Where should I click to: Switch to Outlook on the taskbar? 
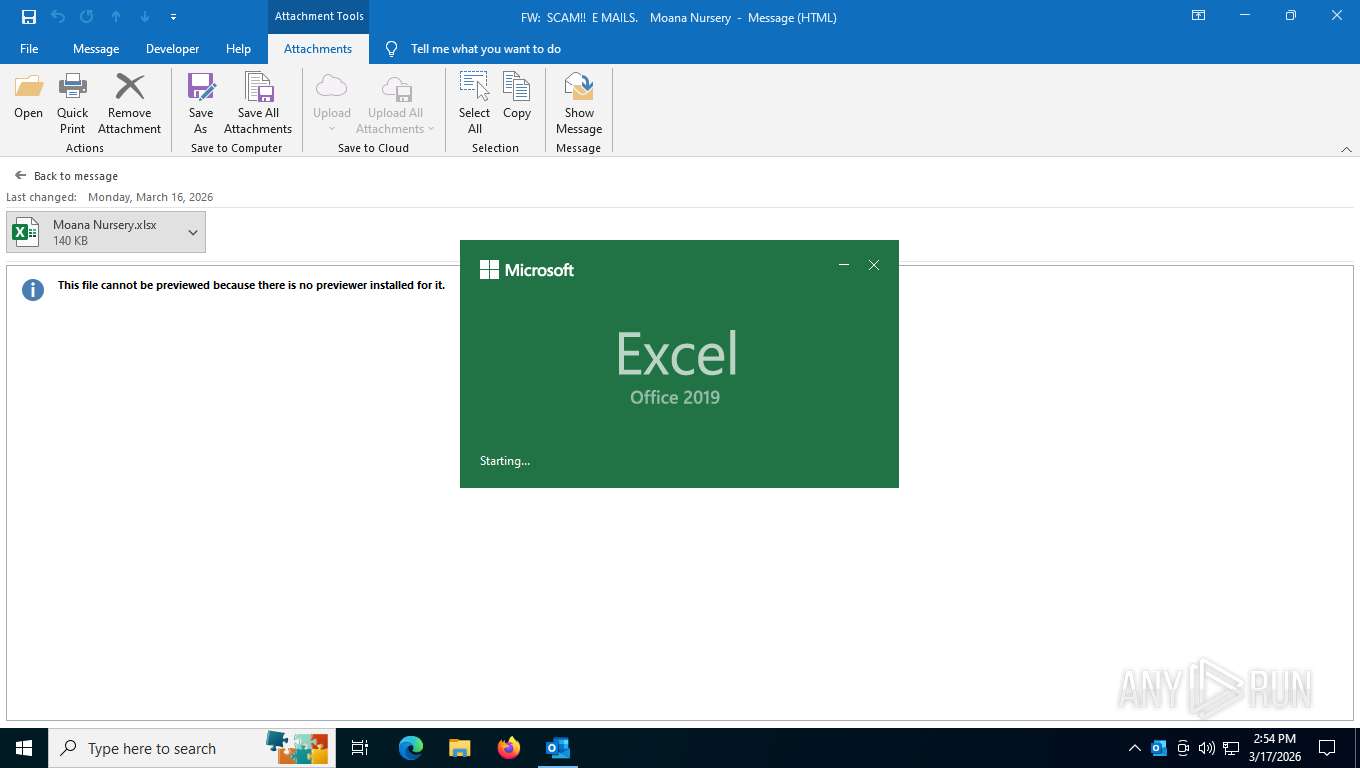(558, 748)
